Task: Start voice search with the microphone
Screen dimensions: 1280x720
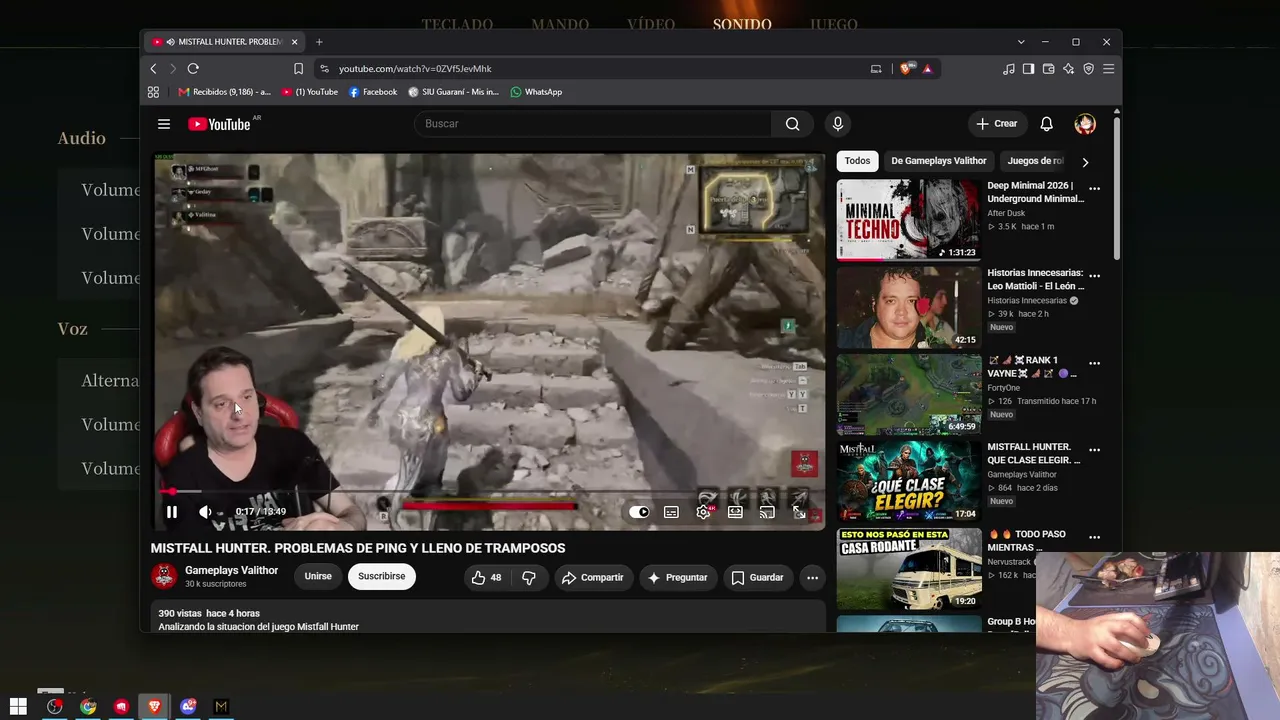Action: pyautogui.click(x=838, y=124)
